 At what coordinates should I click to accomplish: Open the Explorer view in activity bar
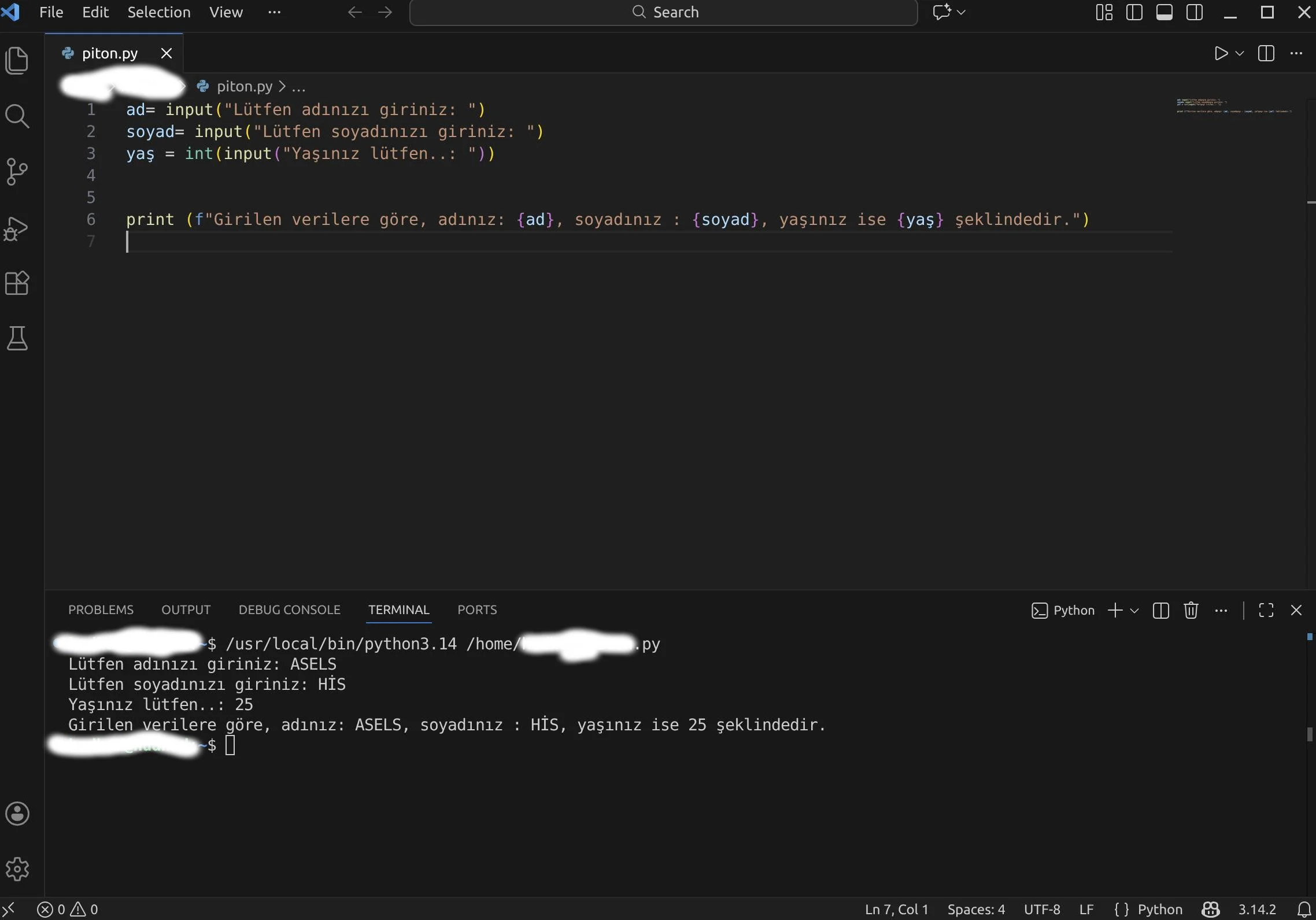[17, 60]
